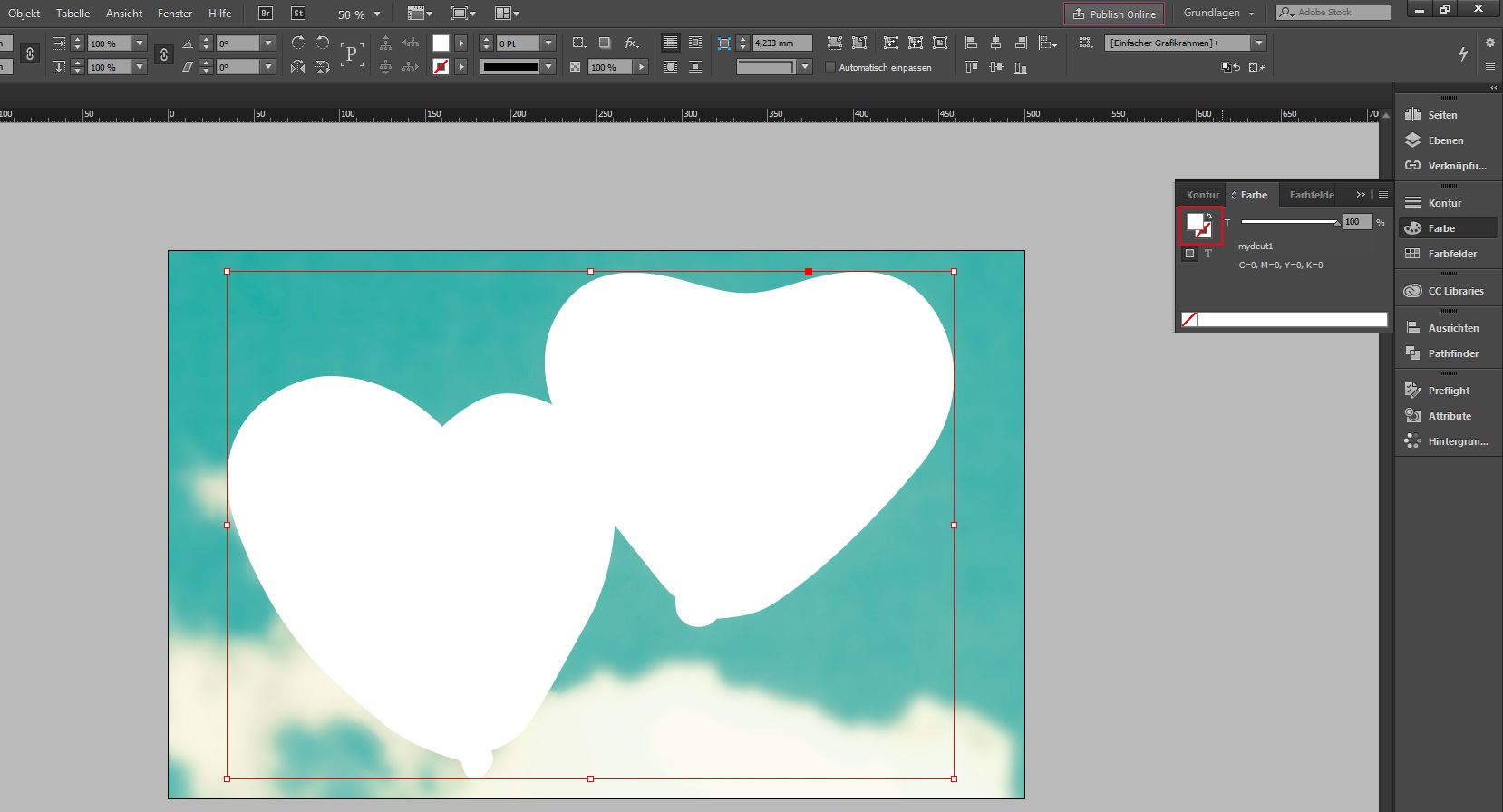The width and height of the screenshot is (1503, 812).
Task: Toggle the jump object text wrap button
Action: click(695, 67)
